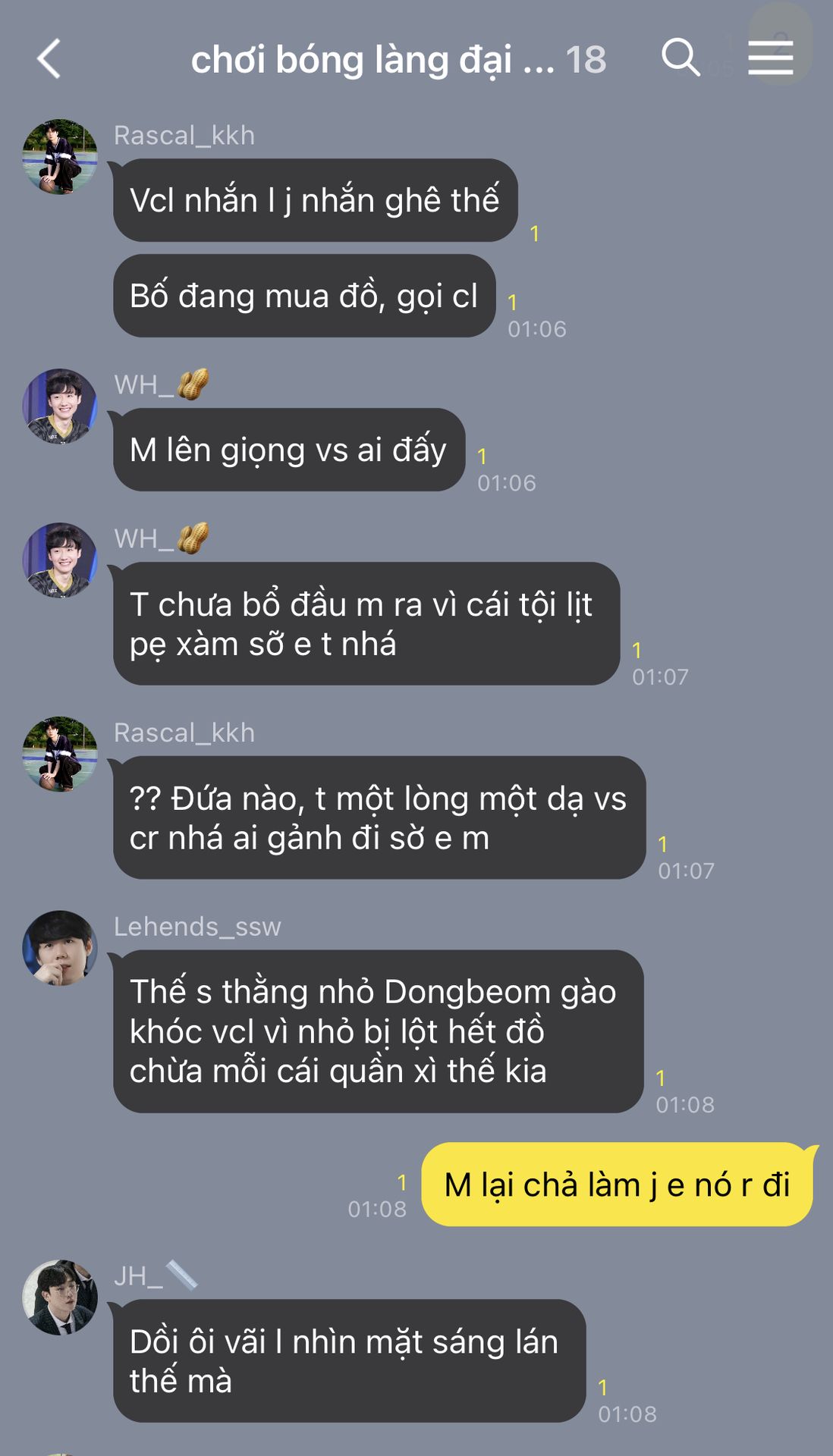Screen dimensions: 833x1456
Task: Select the 'Dồi ôi vãi l nhìn mặt' message
Action: [x=350, y=1361]
